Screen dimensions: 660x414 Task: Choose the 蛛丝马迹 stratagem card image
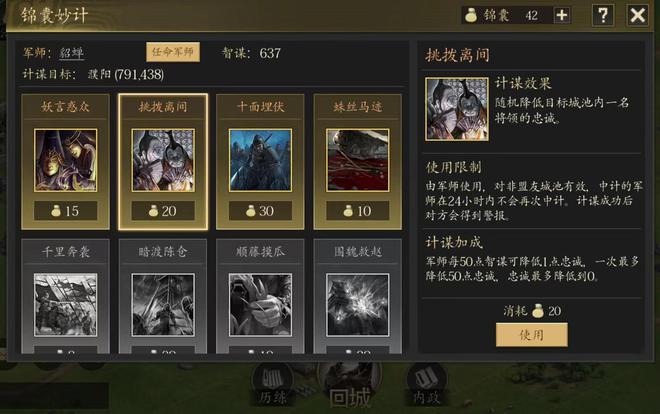coord(357,160)
